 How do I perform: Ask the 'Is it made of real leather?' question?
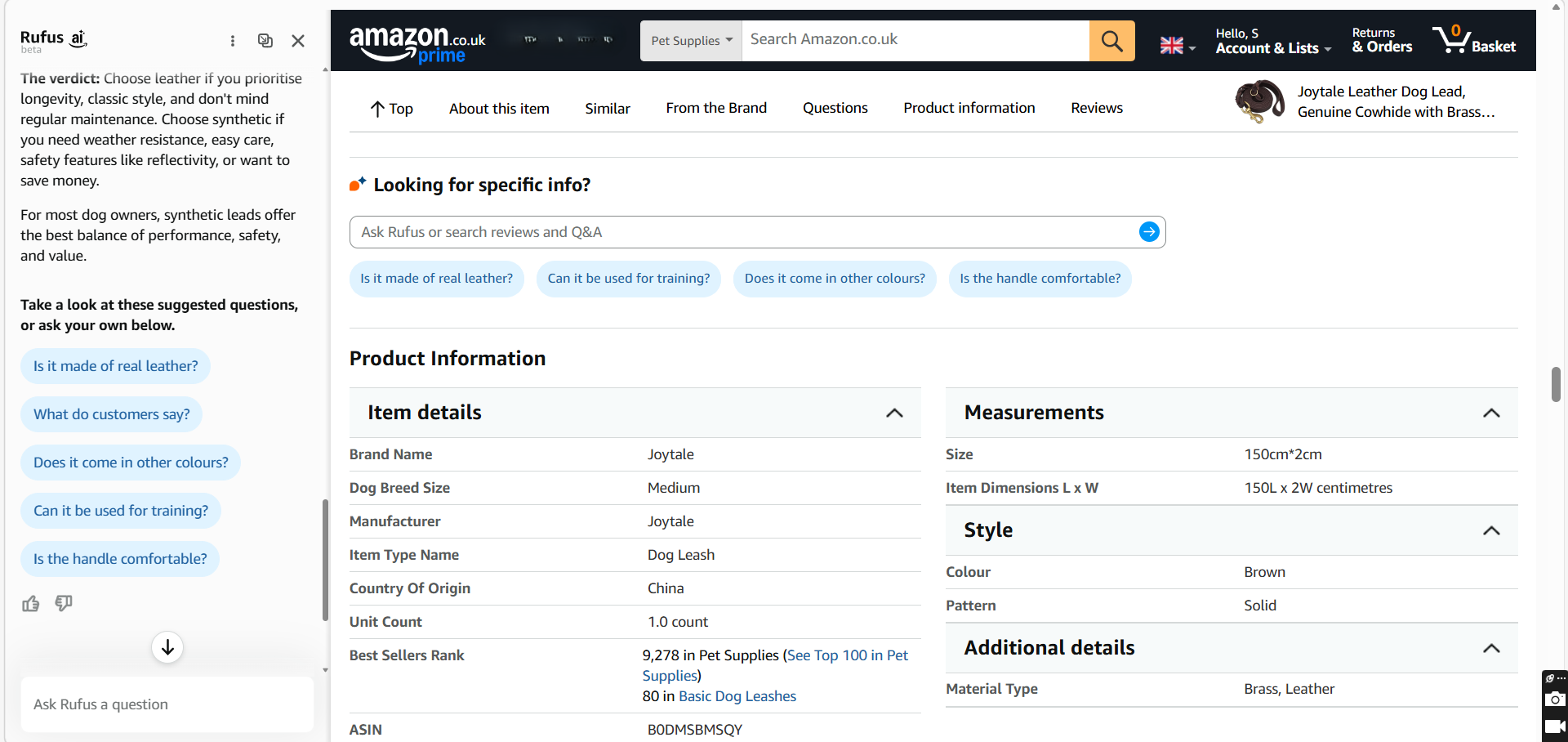pyautogui.click(x=115, y=365)
